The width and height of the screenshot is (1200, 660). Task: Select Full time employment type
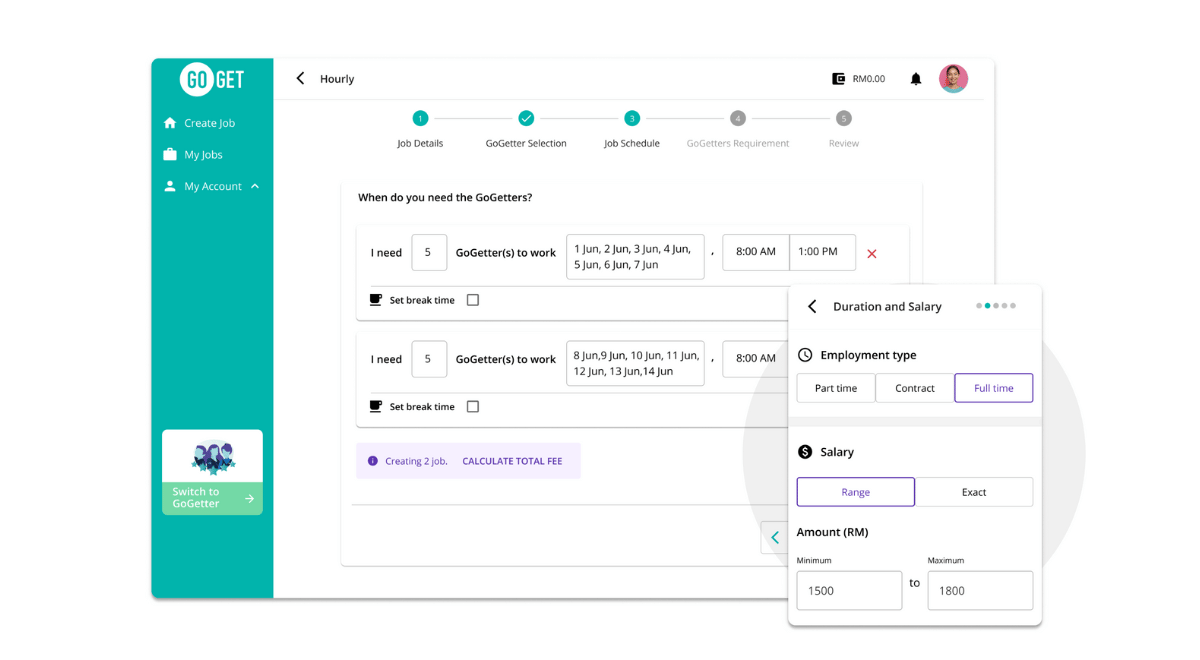[x=994, y=388]
